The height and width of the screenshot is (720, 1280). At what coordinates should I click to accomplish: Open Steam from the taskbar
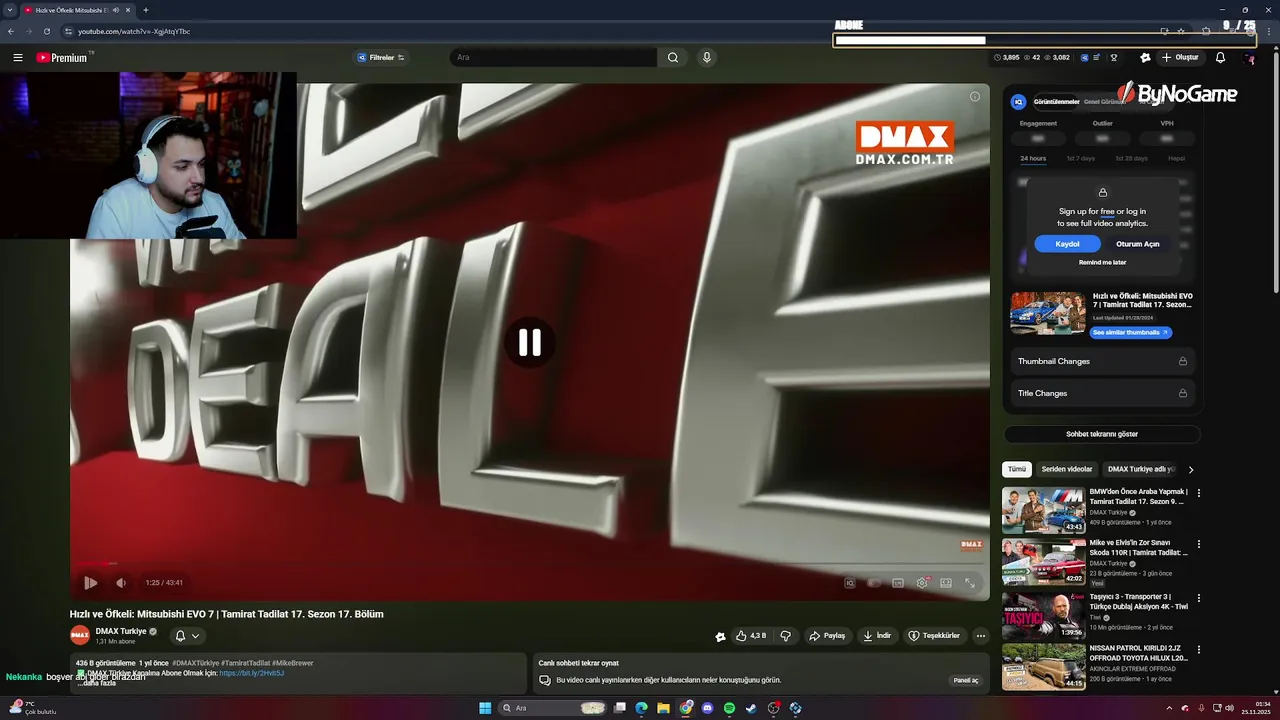751,708
